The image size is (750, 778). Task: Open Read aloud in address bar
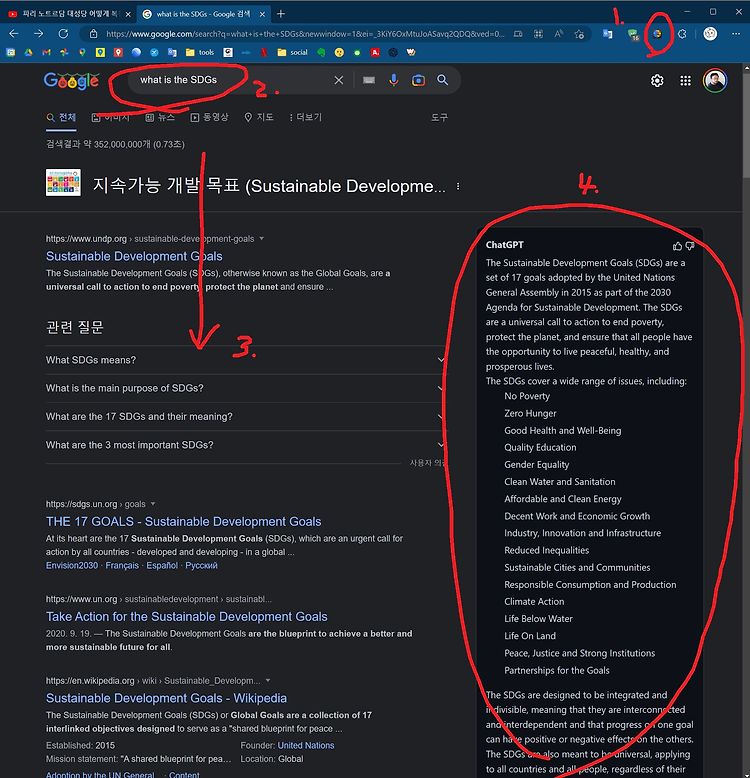[559, 34]
